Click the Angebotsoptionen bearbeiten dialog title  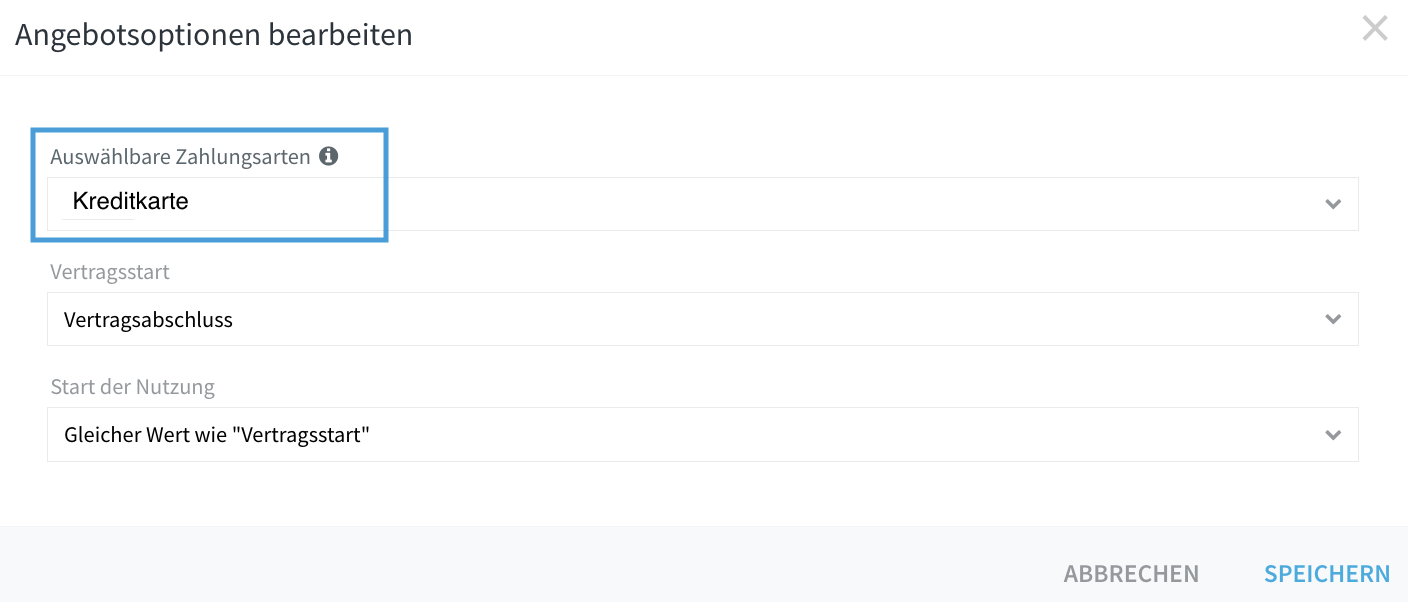(x=214, y=35)
